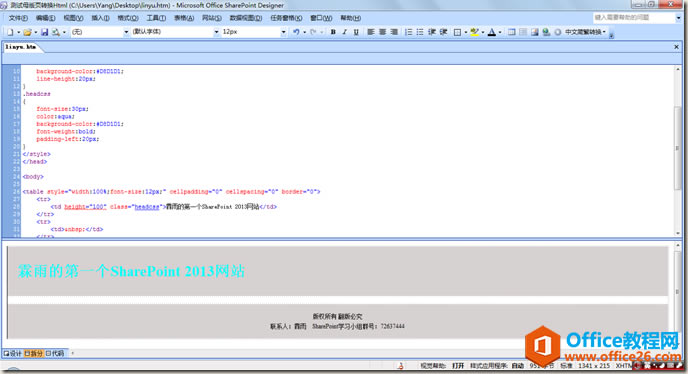Apply bulleted list formatting
This screenshot has width=688, height=374.
tap(420, 32)
